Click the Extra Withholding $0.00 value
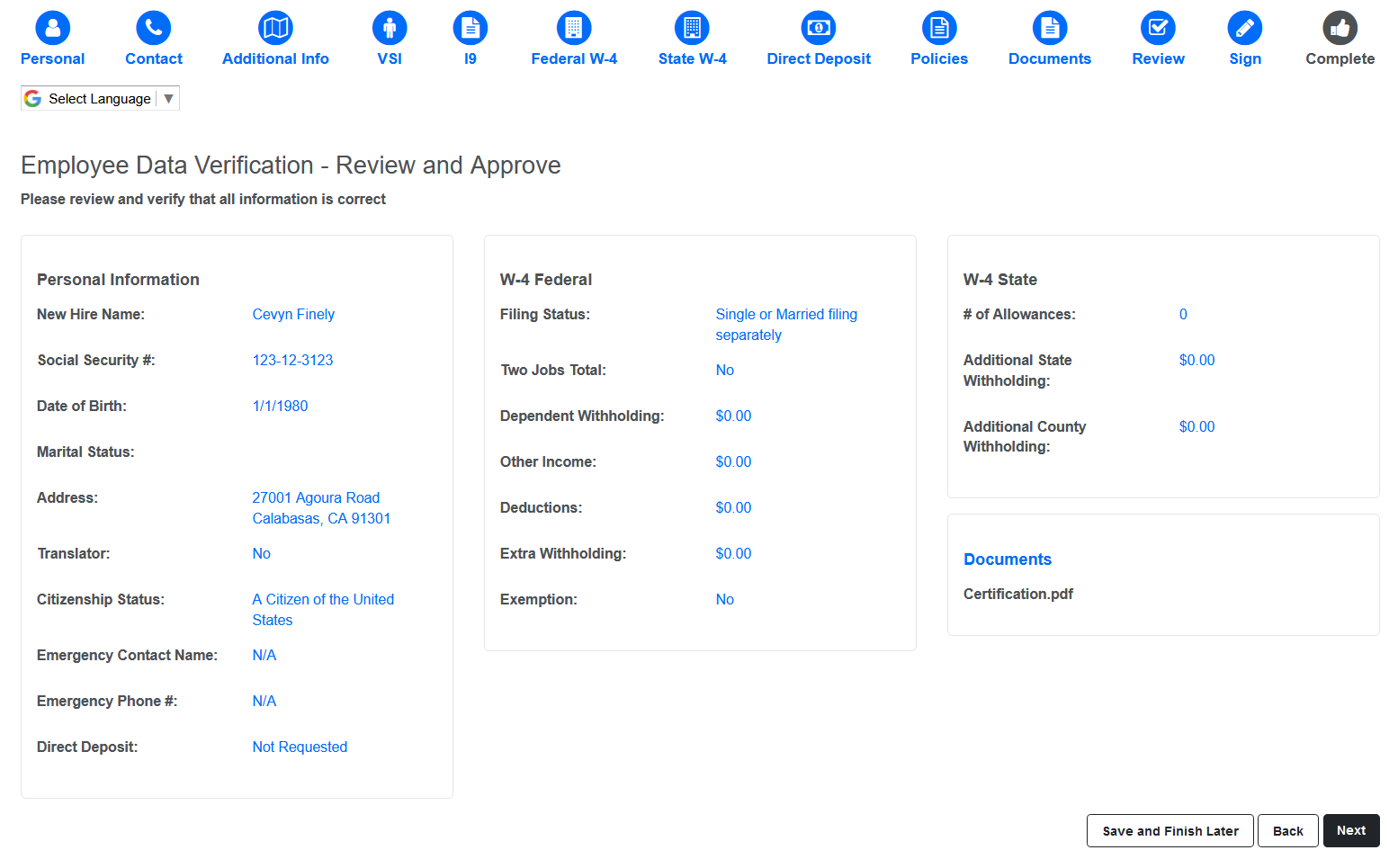The width and height of the screenshot is (1398, 868). [733, 553]
